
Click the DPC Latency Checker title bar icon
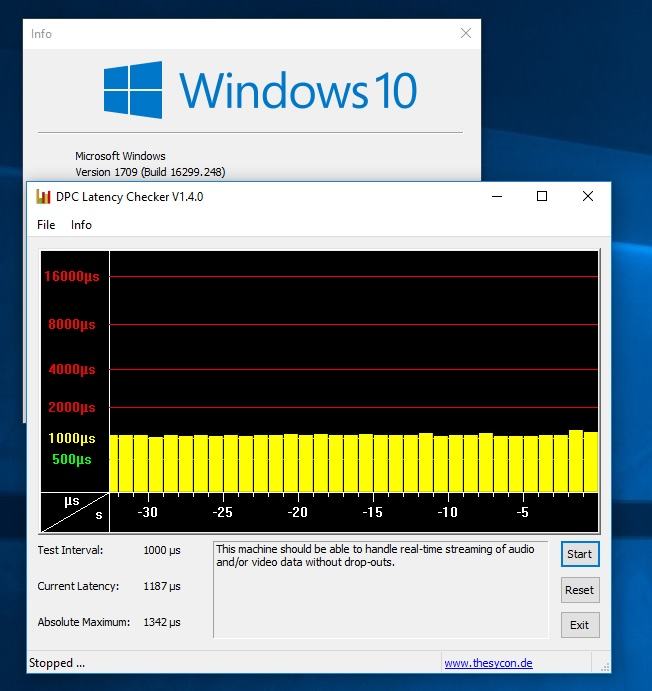click(x=43, y=197)
